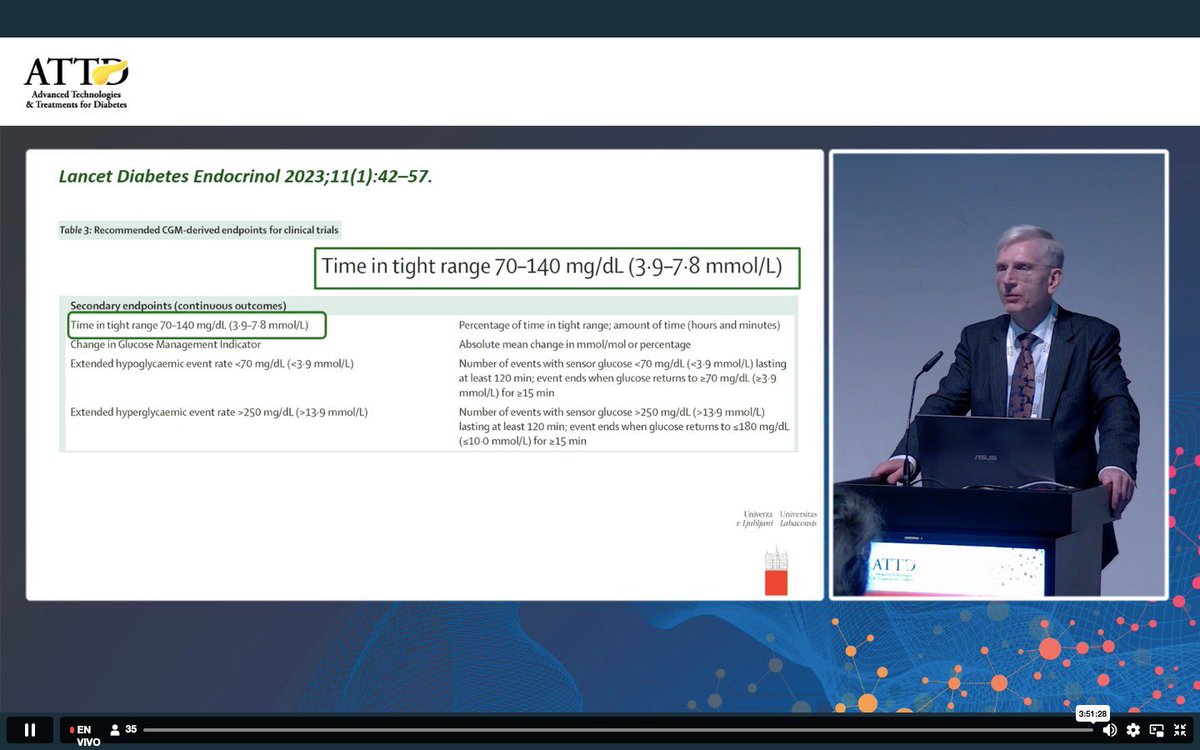This screenshot has width=1200, height=750.
Task: Click the ATTD logo at top left
Action: click(77, 83)
